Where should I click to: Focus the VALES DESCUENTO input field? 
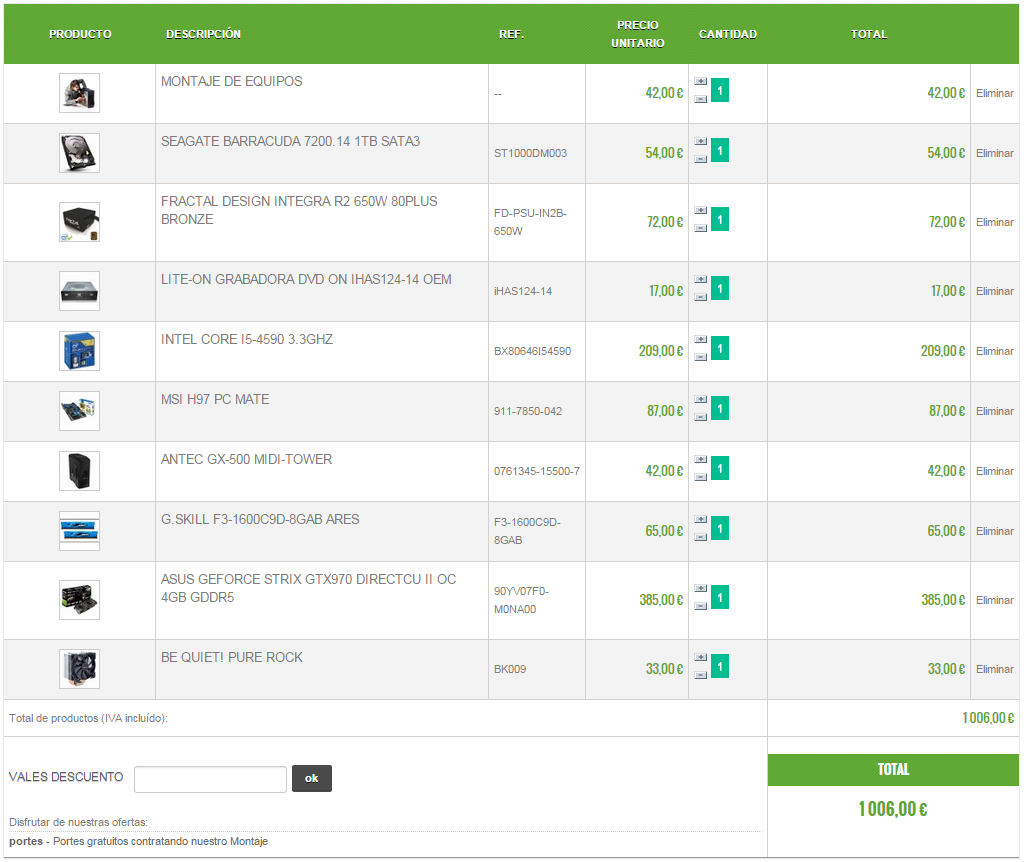pyautogui.click(x=210, y=779)
